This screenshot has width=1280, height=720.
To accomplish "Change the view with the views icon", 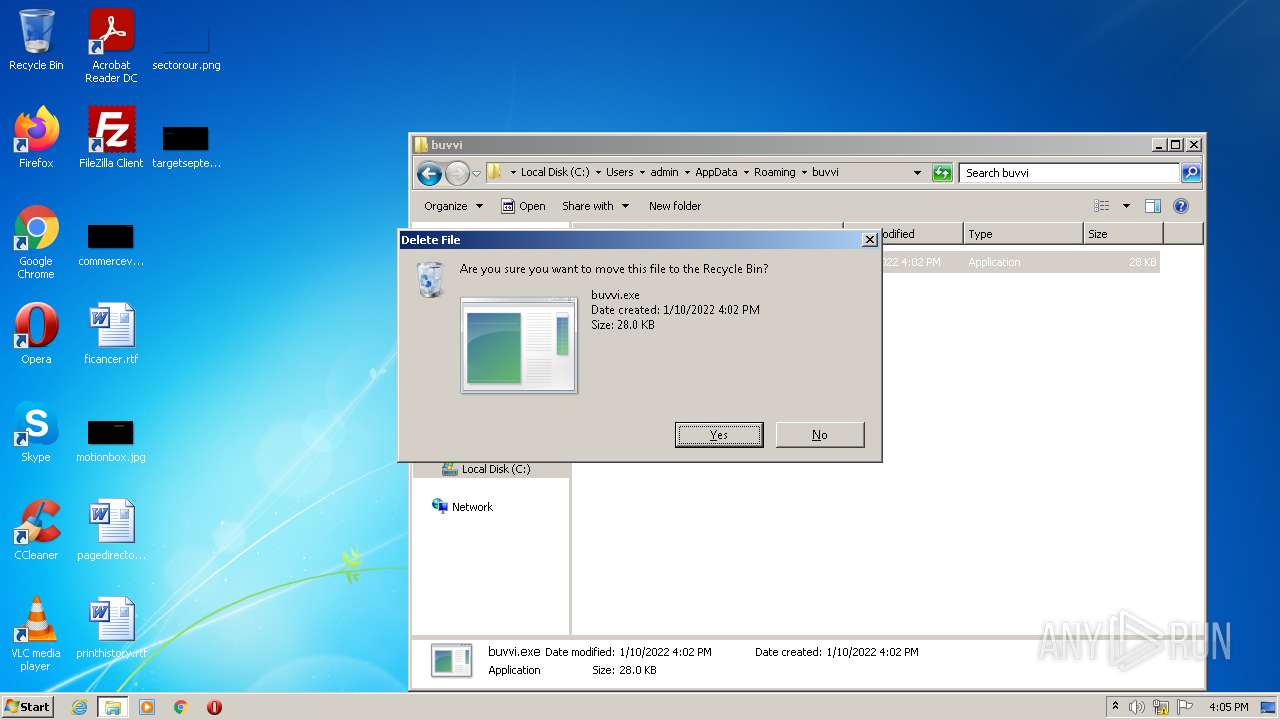I will click(1102, 206).
